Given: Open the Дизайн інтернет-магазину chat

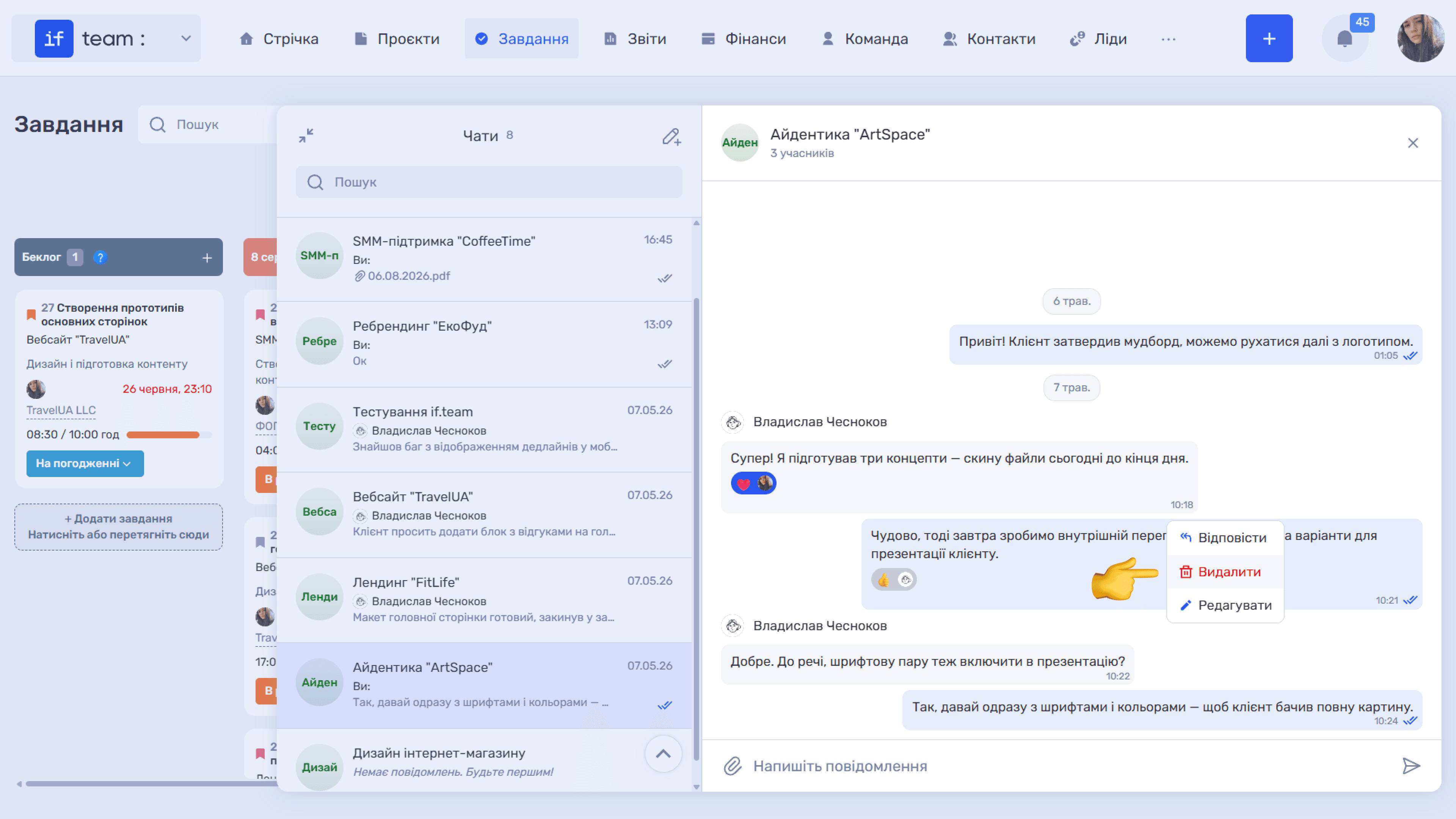Looking at the screenshot, I should (485, 760).
